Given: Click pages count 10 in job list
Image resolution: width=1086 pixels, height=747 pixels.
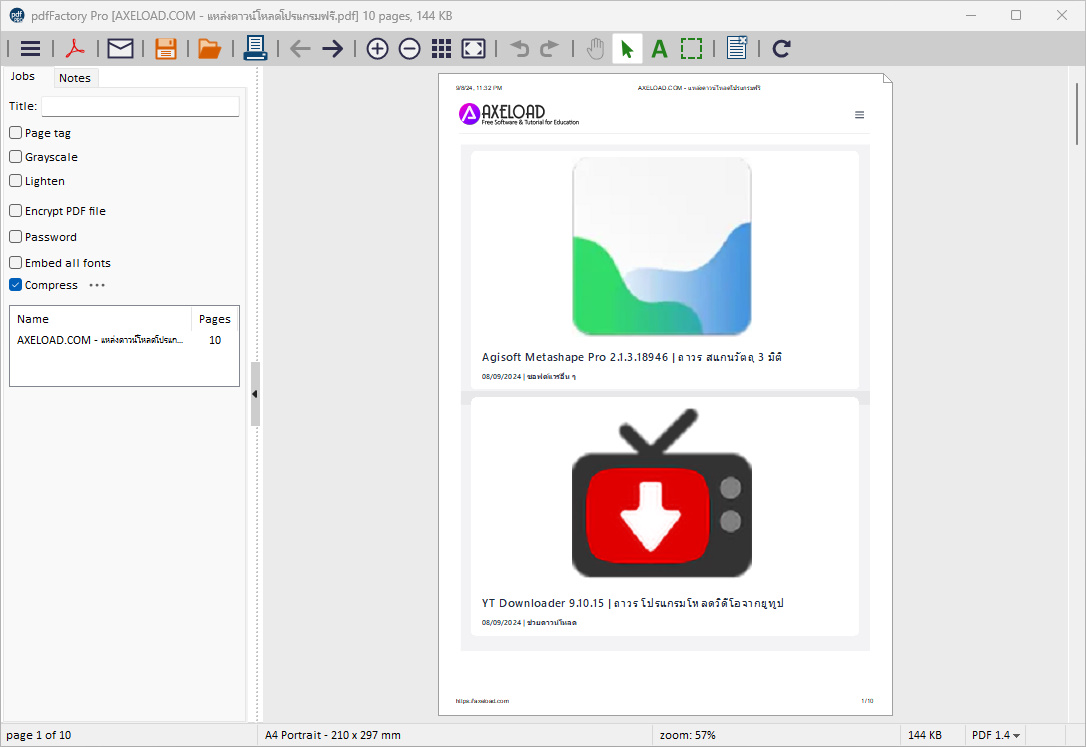Looking at the screenshot, I should [215, 340].
